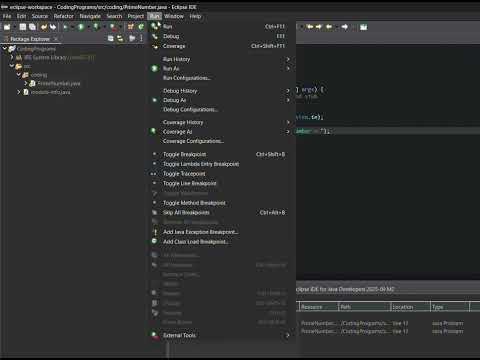Image resolution: width=480 pixels, height=360 pixels.
Task: Open Package Explorer view menu (three dots)
Action: point(141,39)
